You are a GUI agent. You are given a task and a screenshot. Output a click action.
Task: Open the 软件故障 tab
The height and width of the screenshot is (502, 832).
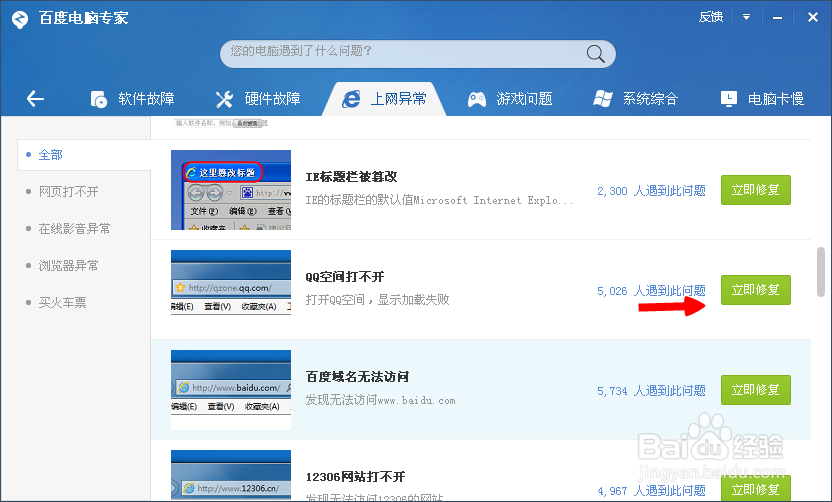coord(132,99)
